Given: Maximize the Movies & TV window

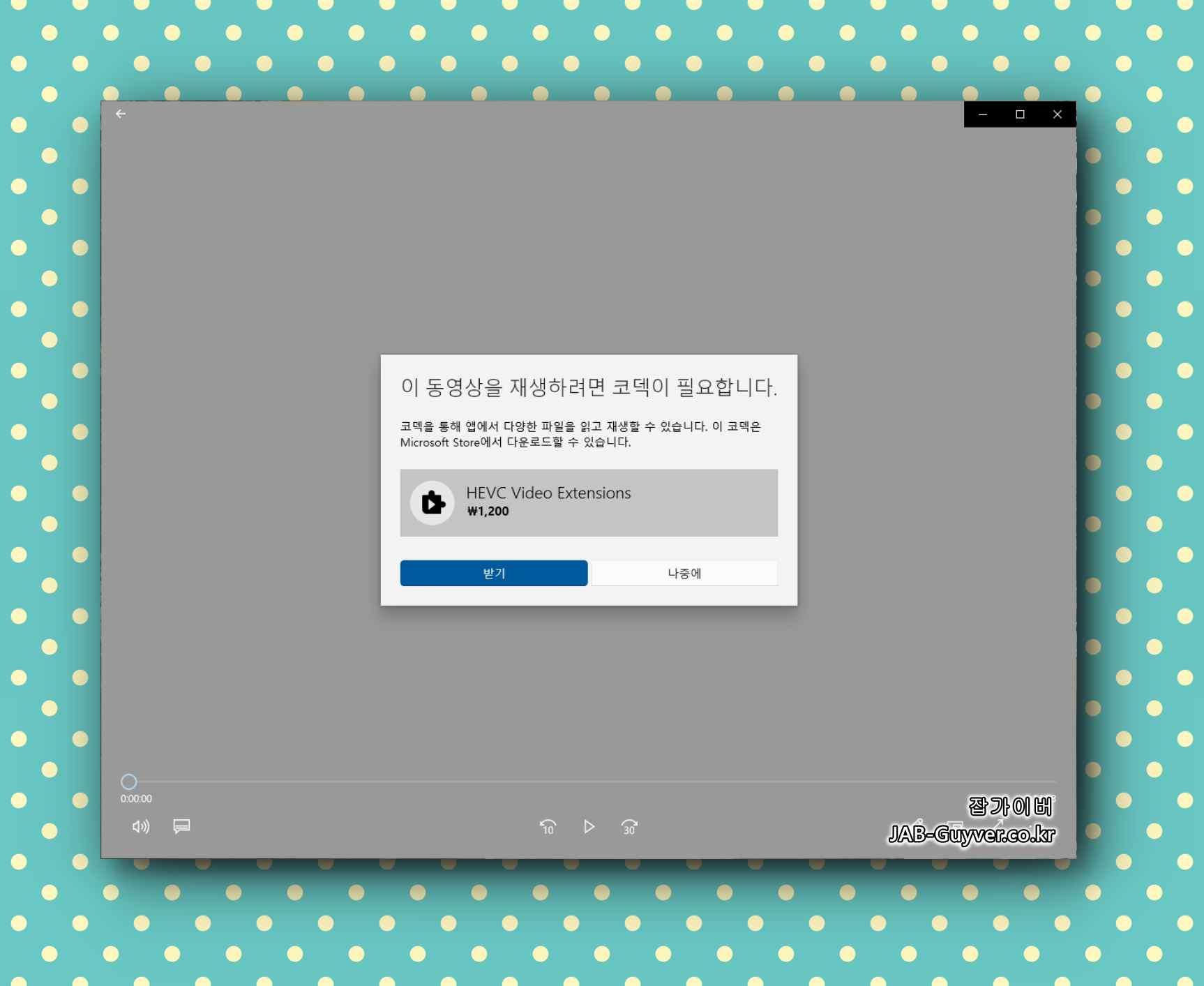Looking at the screenshot, I should (x=1020, y=114).
